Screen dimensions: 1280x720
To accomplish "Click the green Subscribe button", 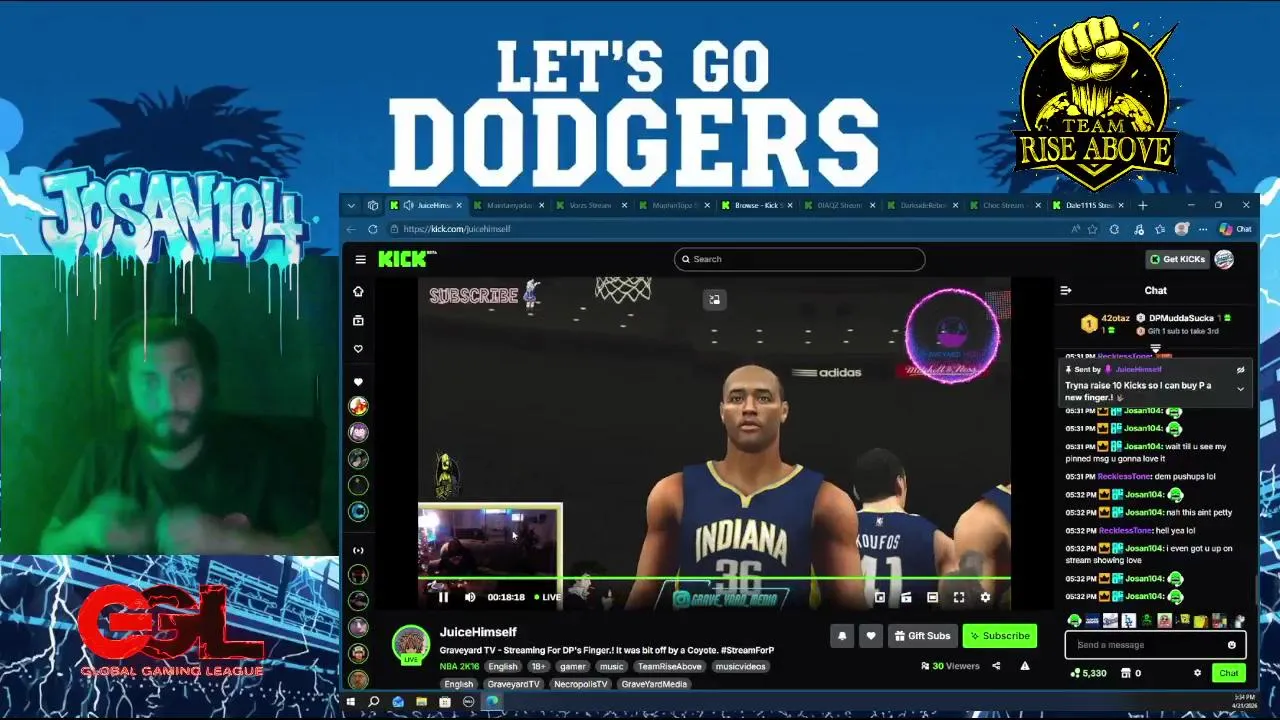I will coord(999,636).
